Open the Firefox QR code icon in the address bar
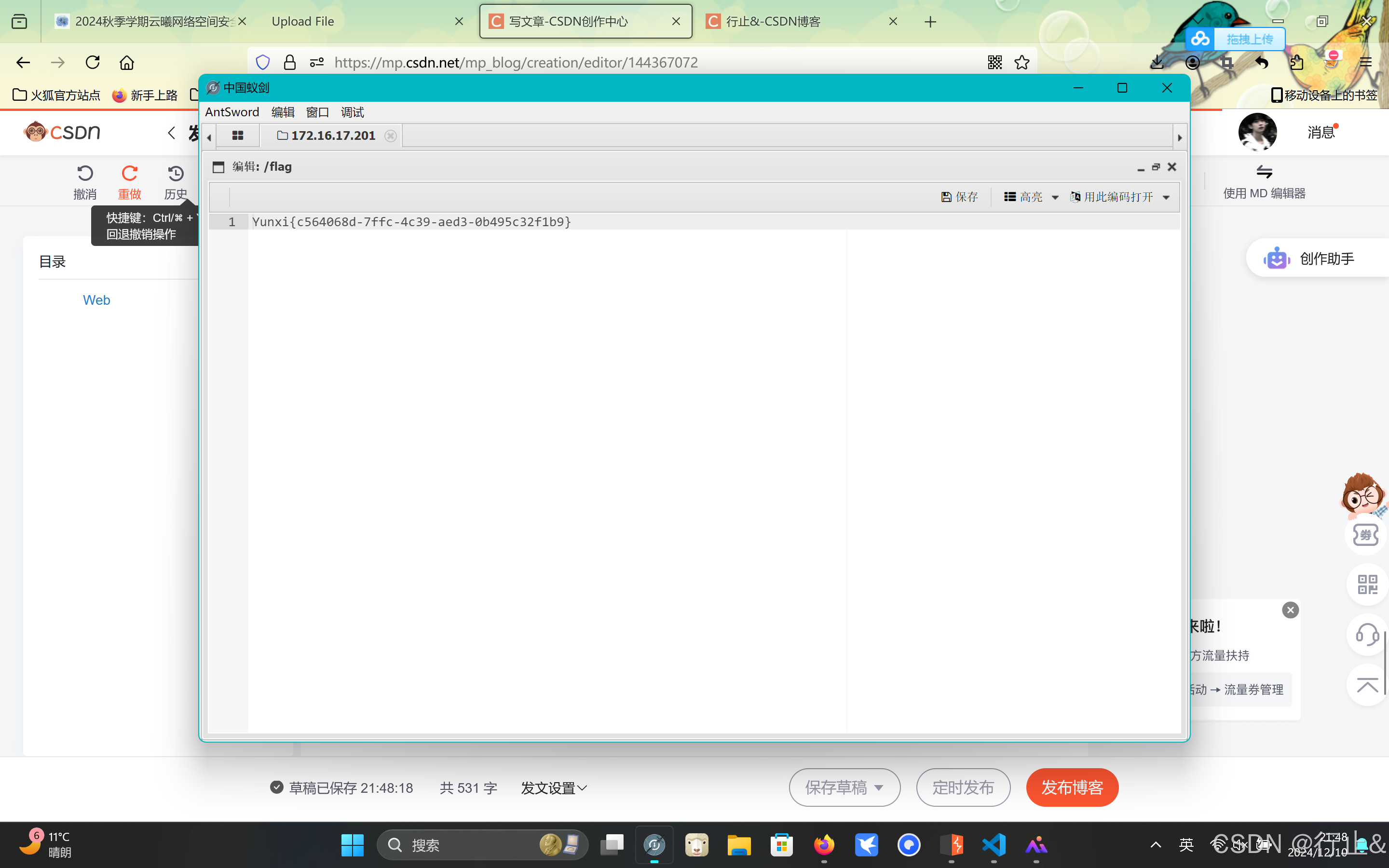The width and height of the screenshot is (1389, 868). coord(994,62)
